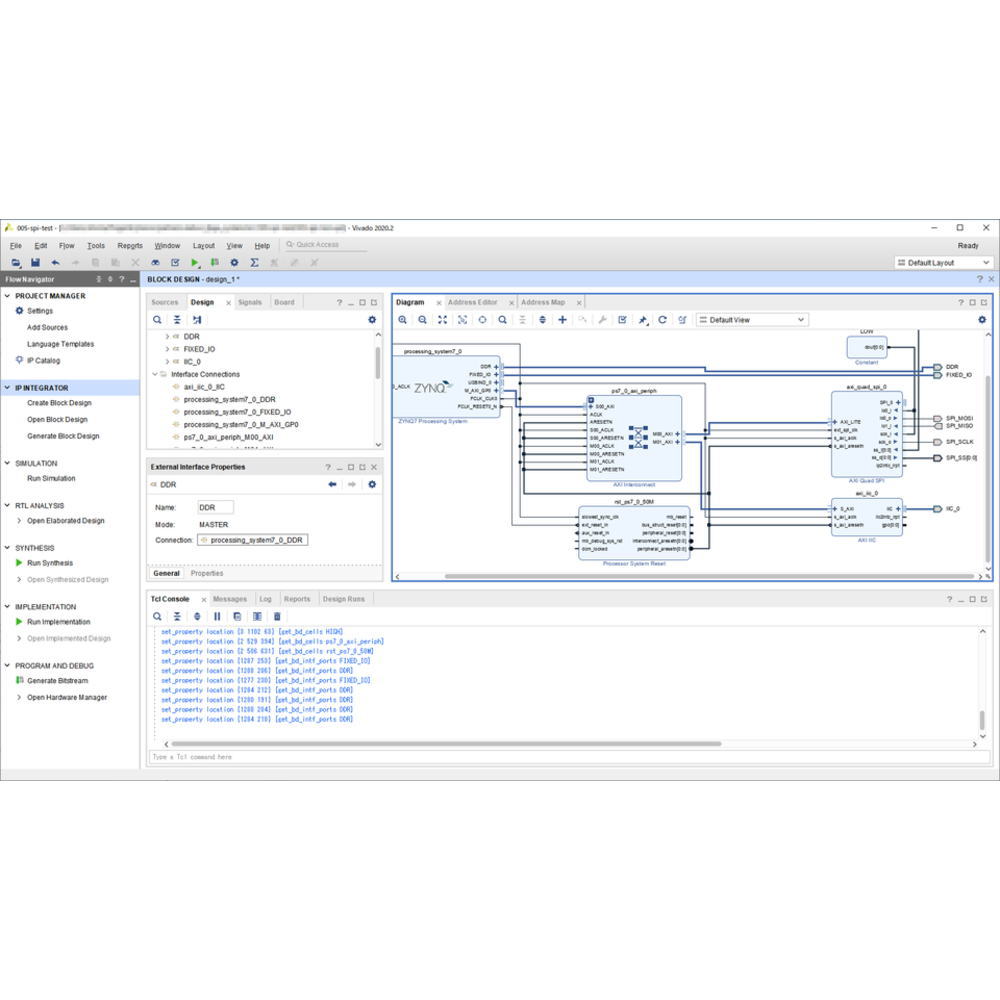Screen dimensions: 1000x1000
Task: Zoom out on the block diagram
Action: pos(422,320)
